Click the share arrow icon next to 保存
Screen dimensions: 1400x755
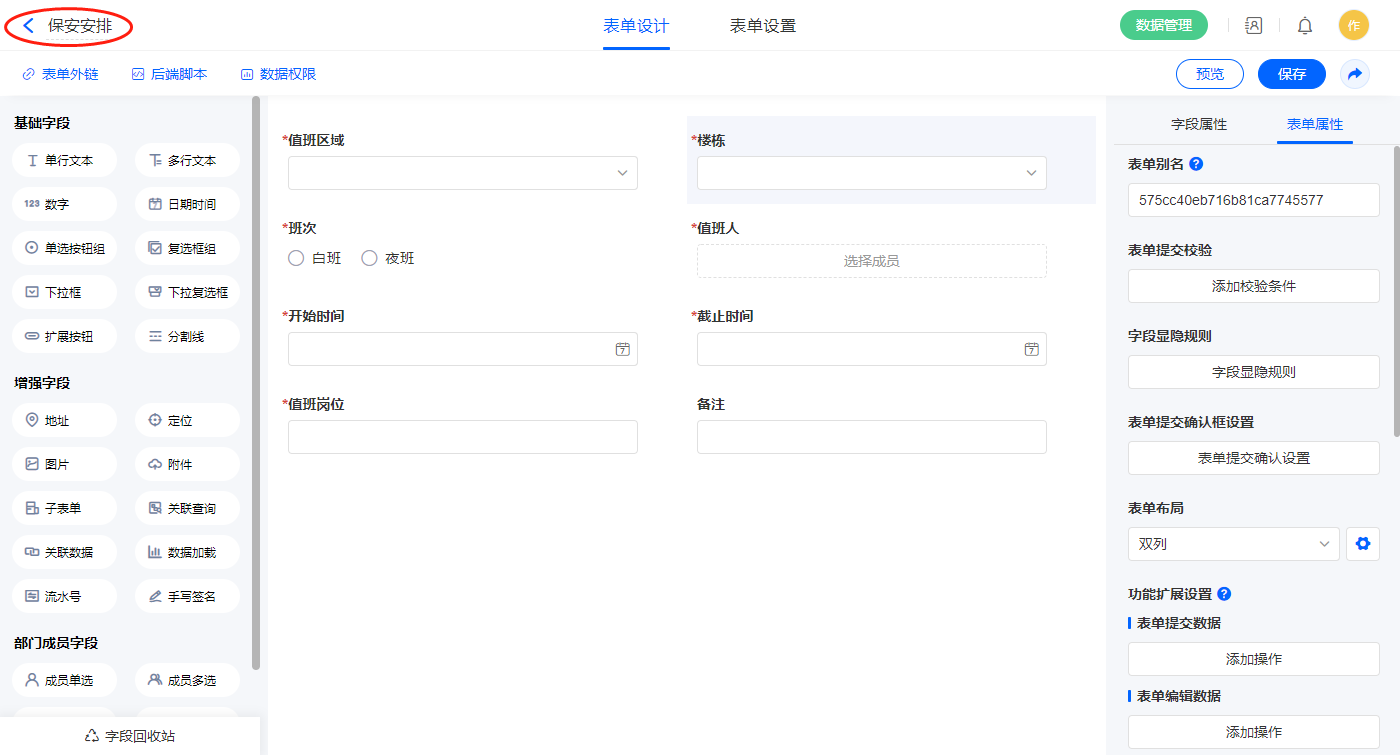point(1354,74)
